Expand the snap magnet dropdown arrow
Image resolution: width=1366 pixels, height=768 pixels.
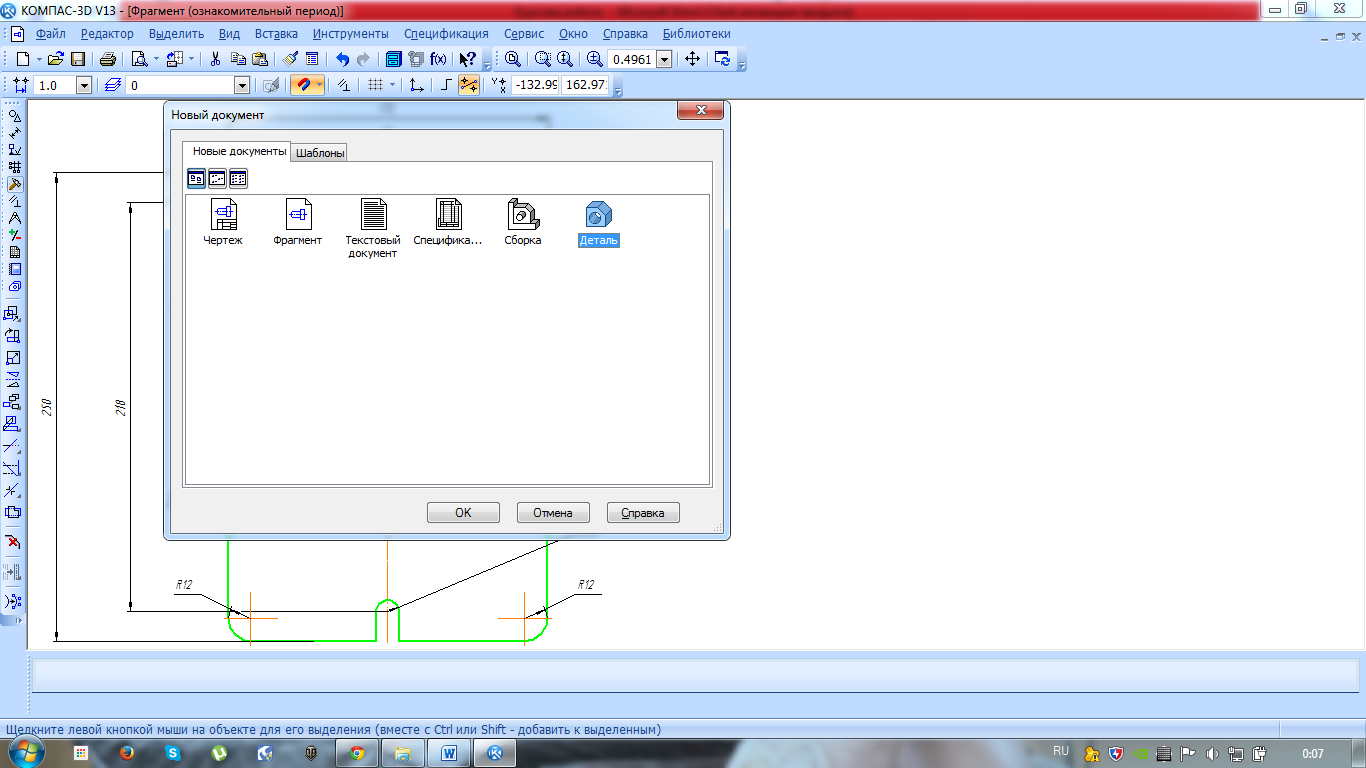(x=320, y=85)
